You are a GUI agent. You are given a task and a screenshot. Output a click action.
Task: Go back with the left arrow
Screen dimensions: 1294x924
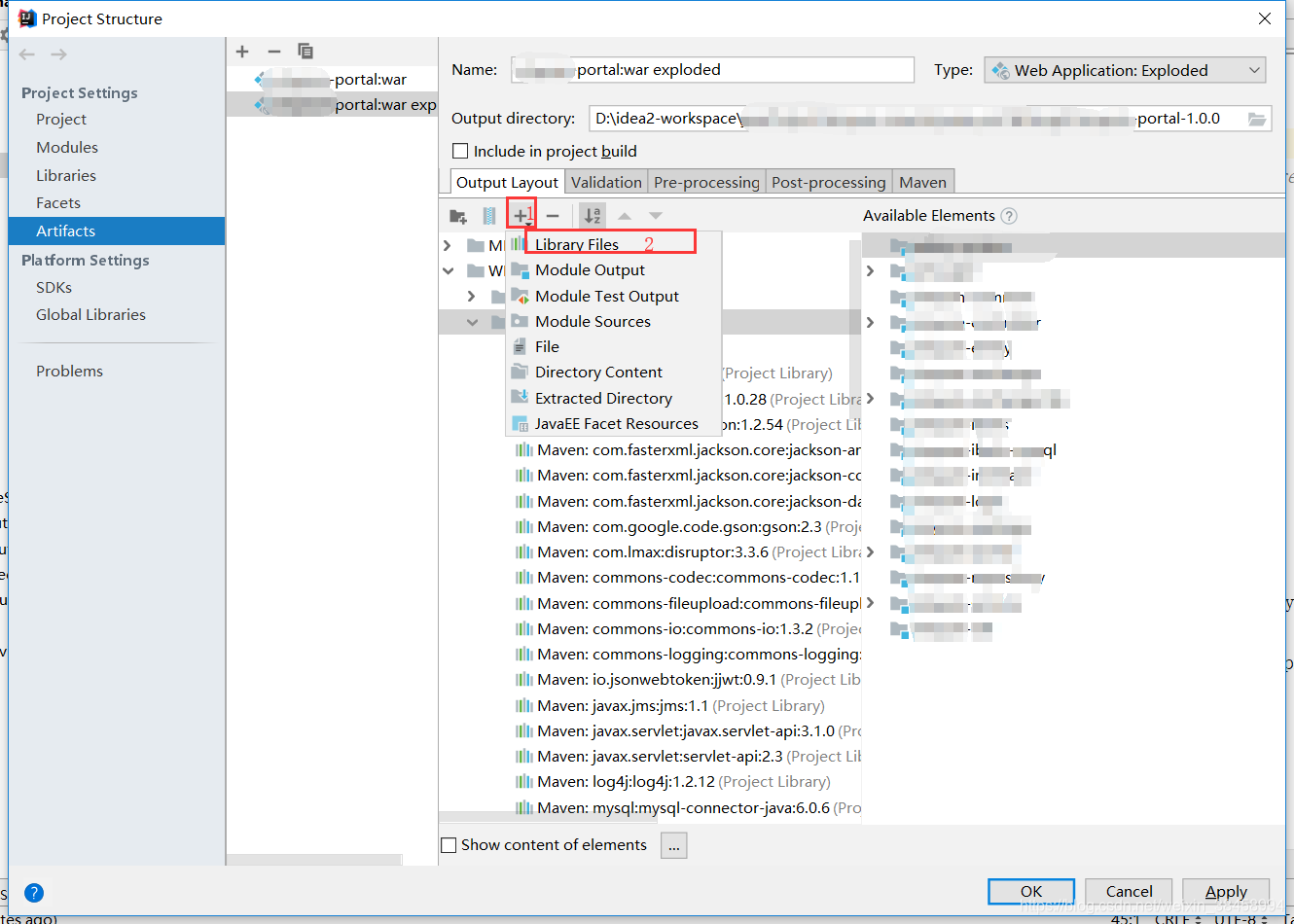pyautogui.click(x=27, y=54)
